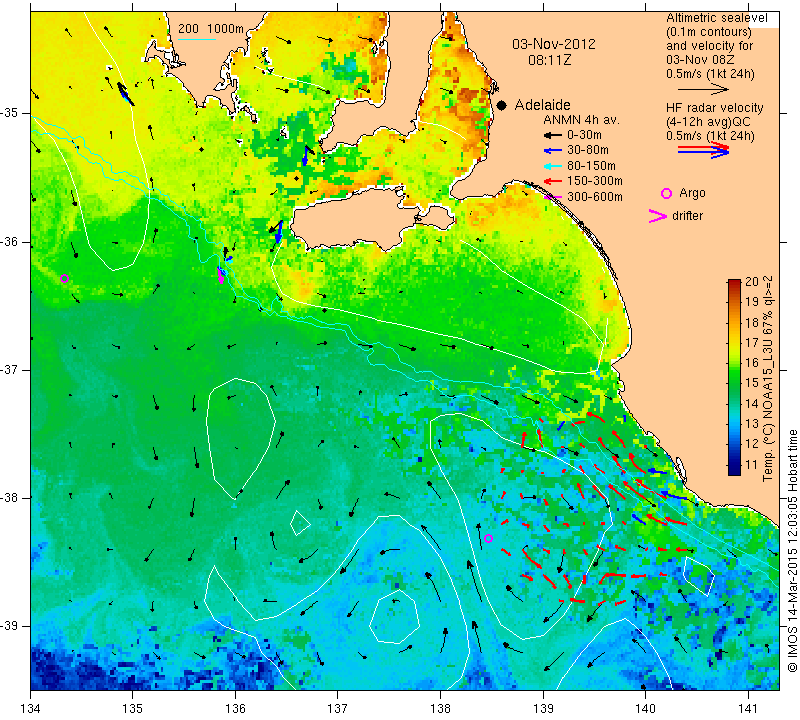Click the '135' longitude axis label
The width and height of the screenshot is (800, 720).
coord(133,709)
